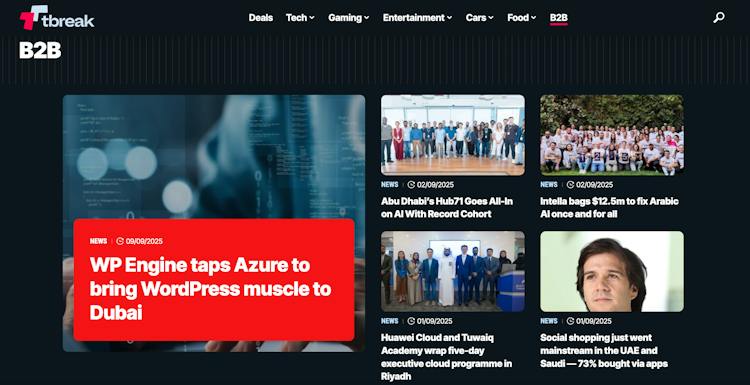This screenshot has width=750, height=385.
Task: Click the 02/09/2025 date under Hub71 photo
Action: [x=435, y=185]
